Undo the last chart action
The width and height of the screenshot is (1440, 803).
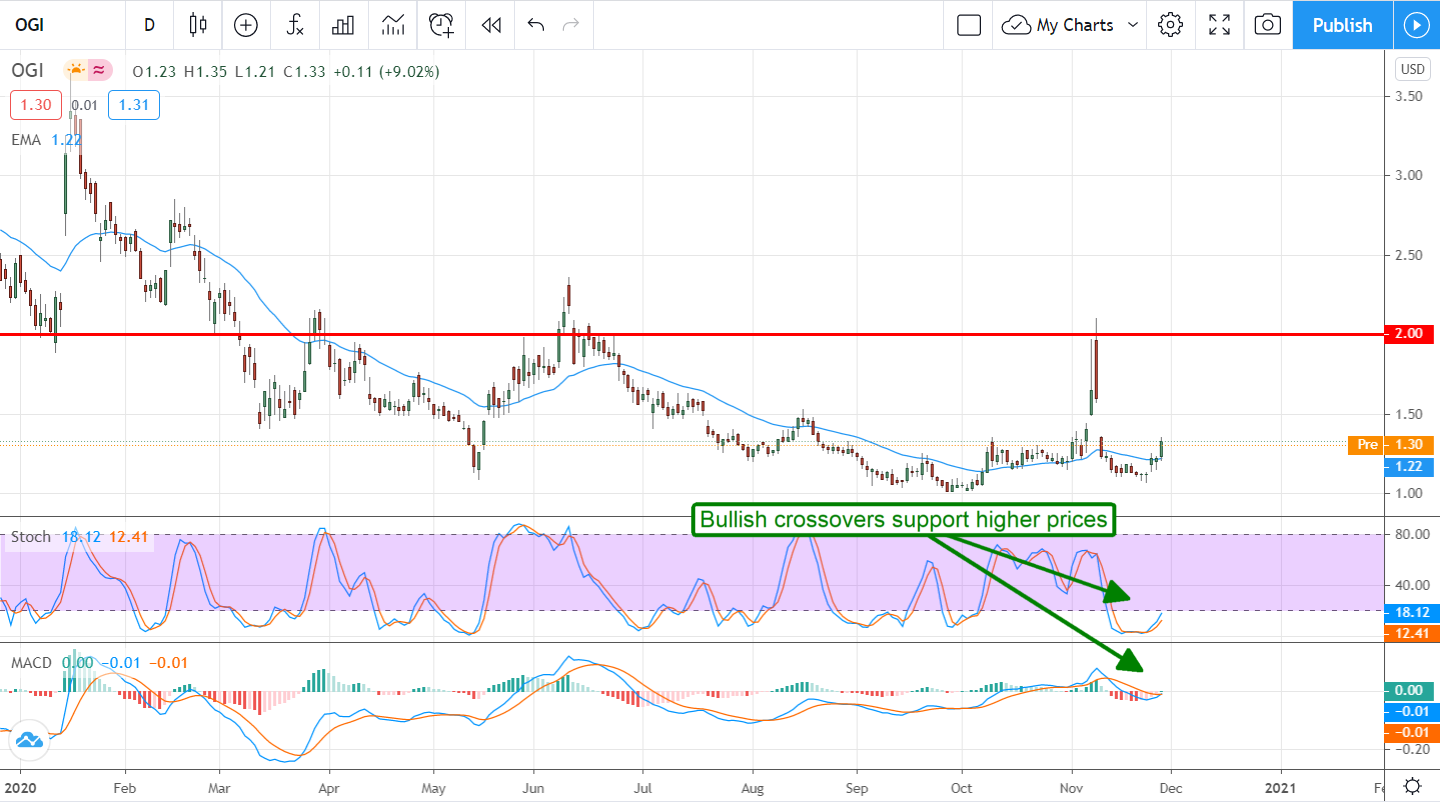coord(536,25)
